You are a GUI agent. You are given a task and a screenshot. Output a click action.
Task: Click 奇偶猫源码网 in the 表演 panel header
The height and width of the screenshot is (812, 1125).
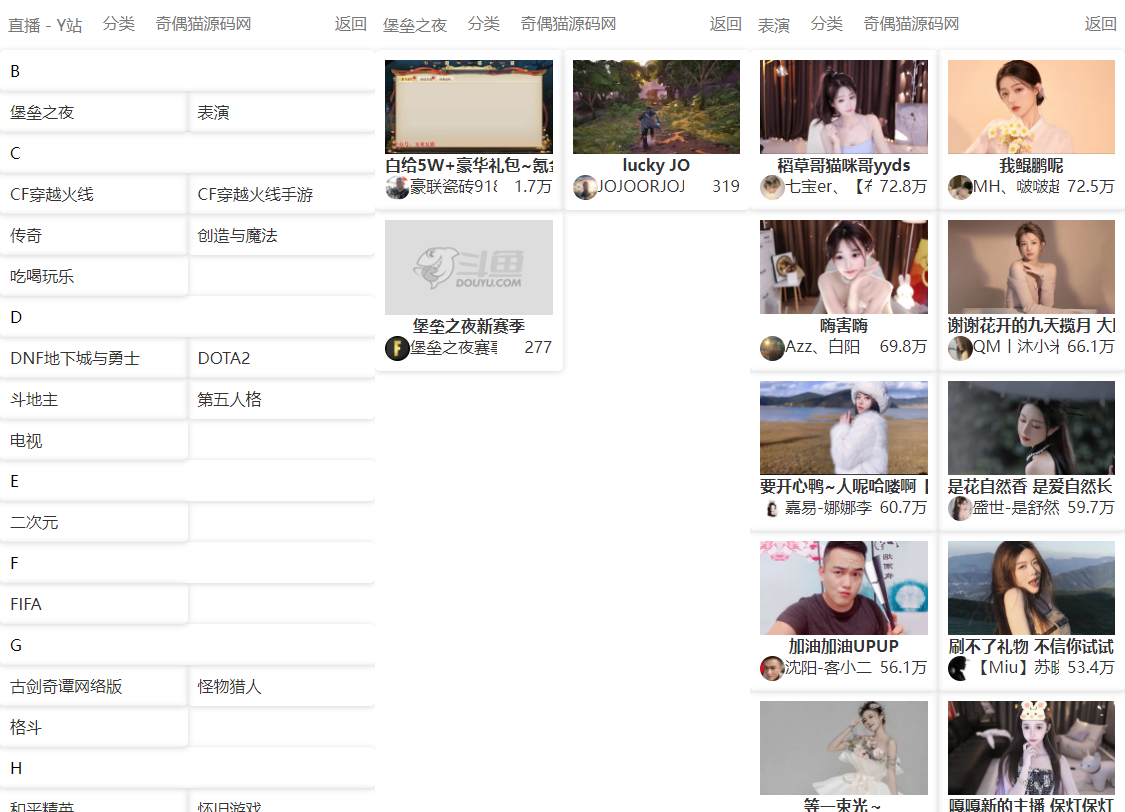click(x=911, y=24)
